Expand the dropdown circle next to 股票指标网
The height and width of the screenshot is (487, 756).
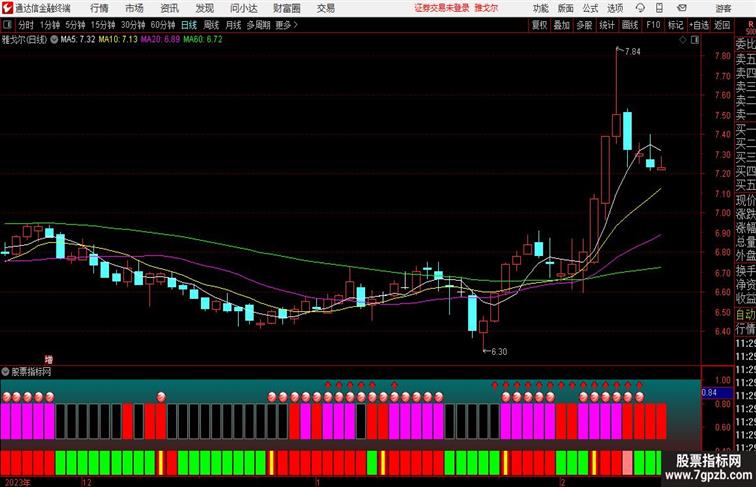coord(5,372)
